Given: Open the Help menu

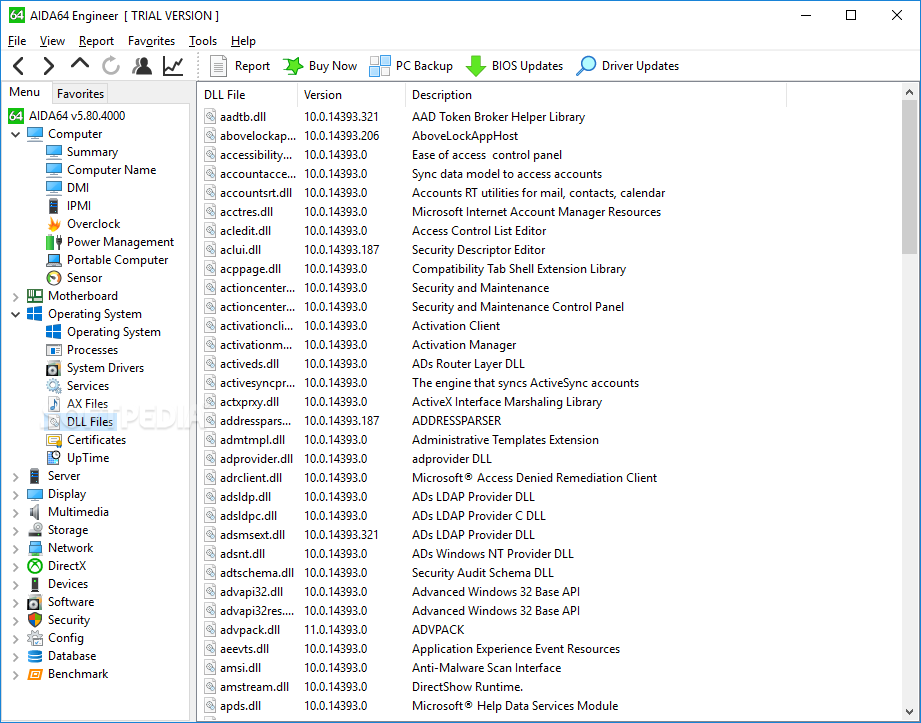Looking at the screenshot, I should tap(243, 41).
